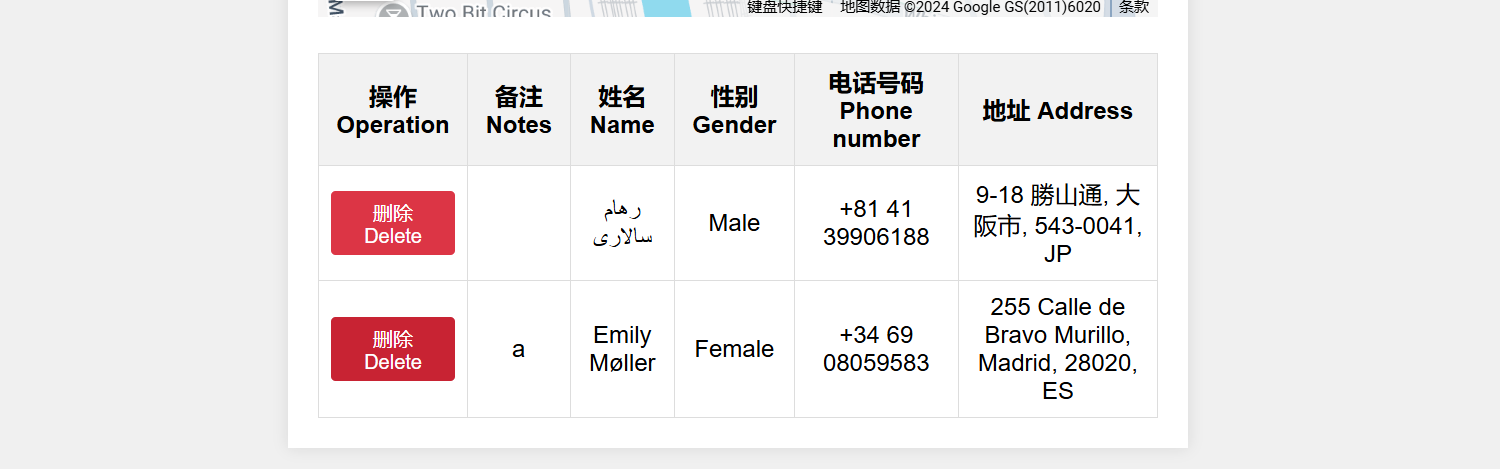
Task: Click the Male gender cell
Action: click(x=734, y=223)
